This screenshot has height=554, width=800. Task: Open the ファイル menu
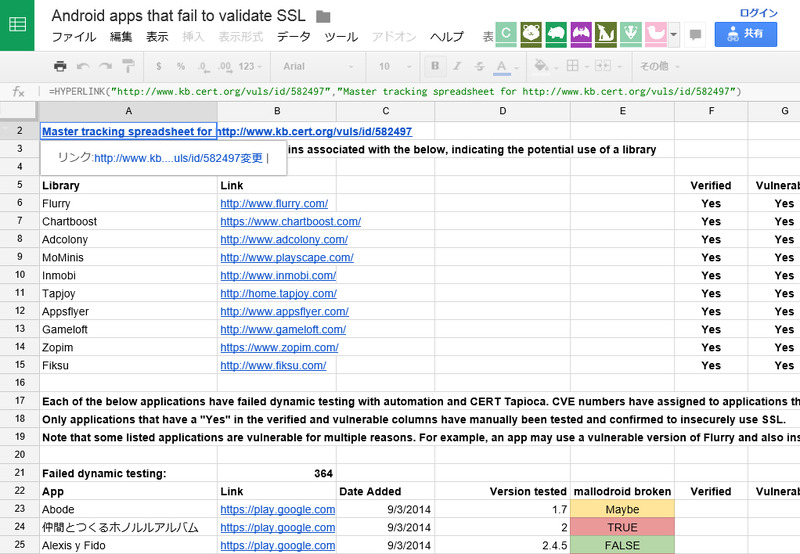(x=73, y=37)
